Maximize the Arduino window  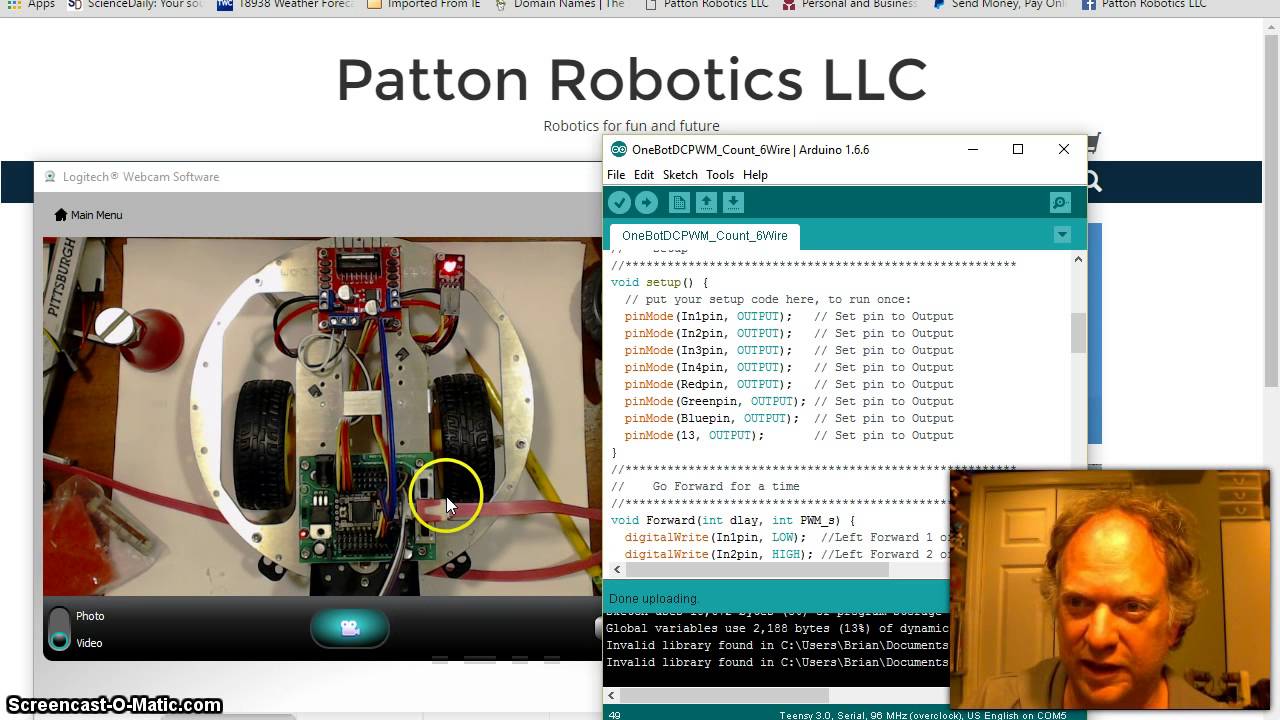1018,150
